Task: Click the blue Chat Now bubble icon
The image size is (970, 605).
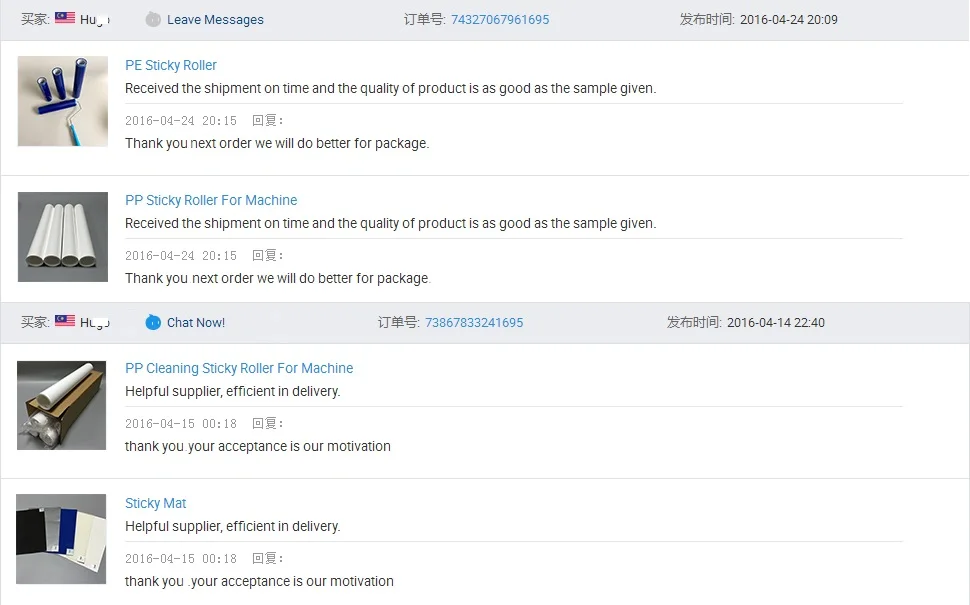Action: [153, 322]
